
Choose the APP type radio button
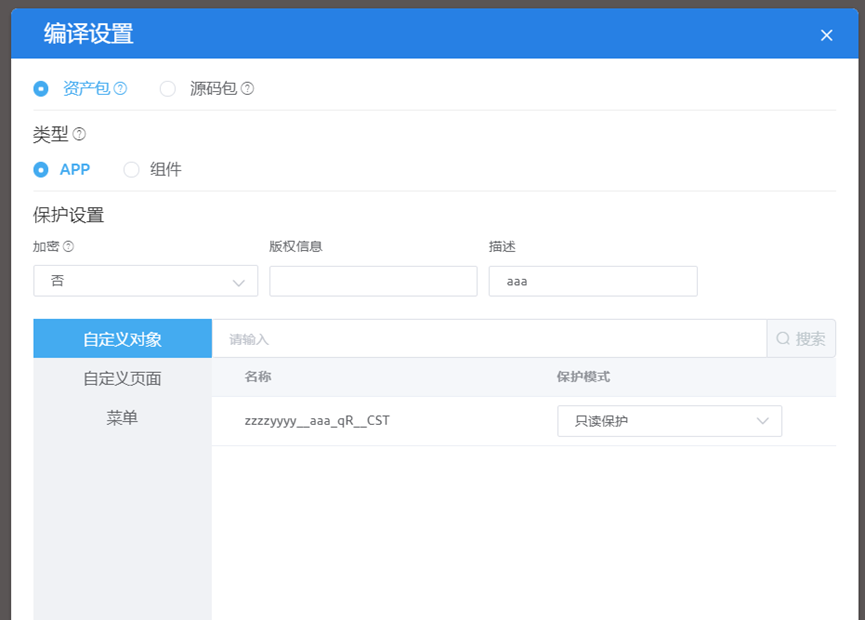(x=41, y=169)
